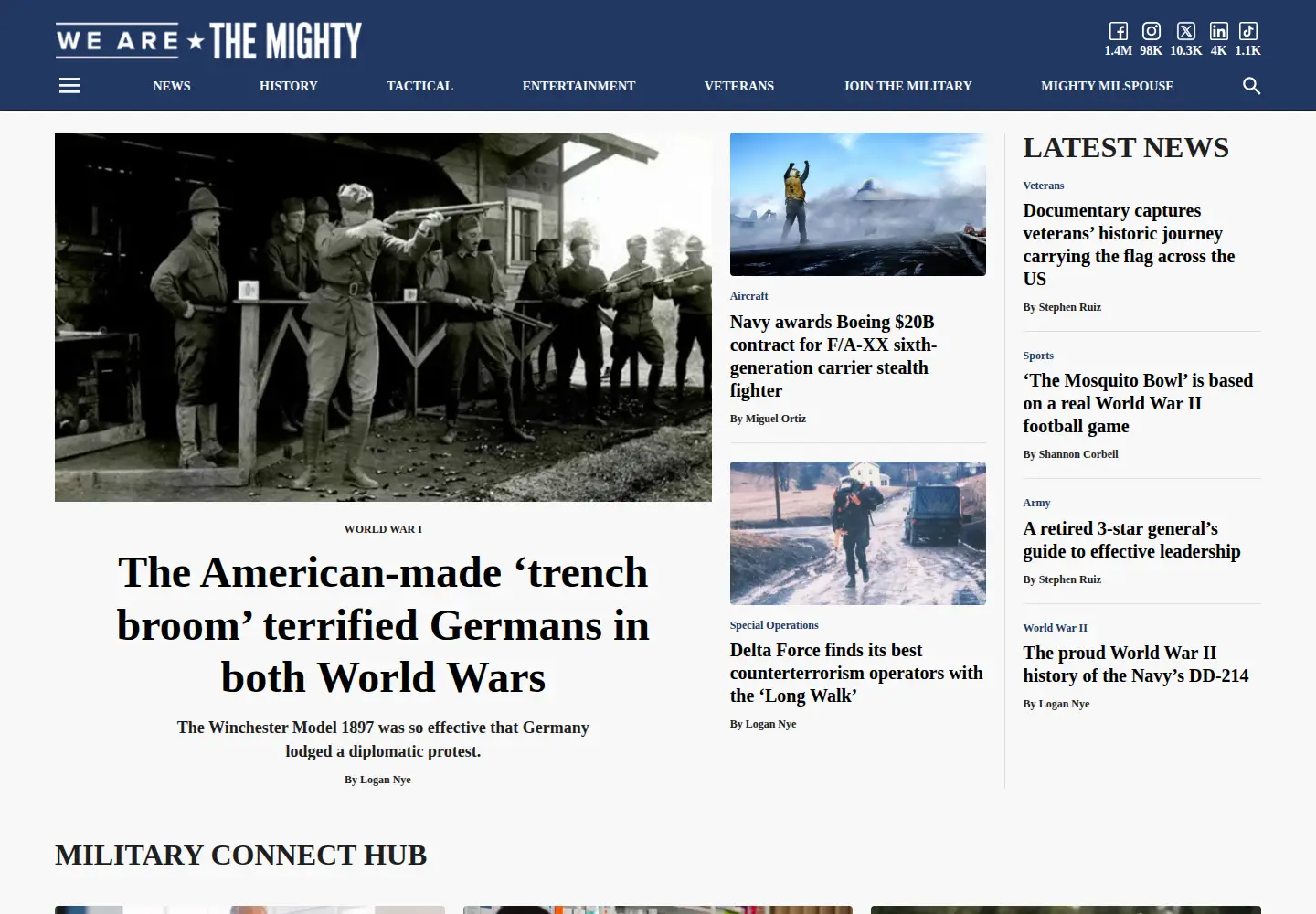Open the Instagram social icon
Screen dimensions: 1316x914
point(1151,31)
